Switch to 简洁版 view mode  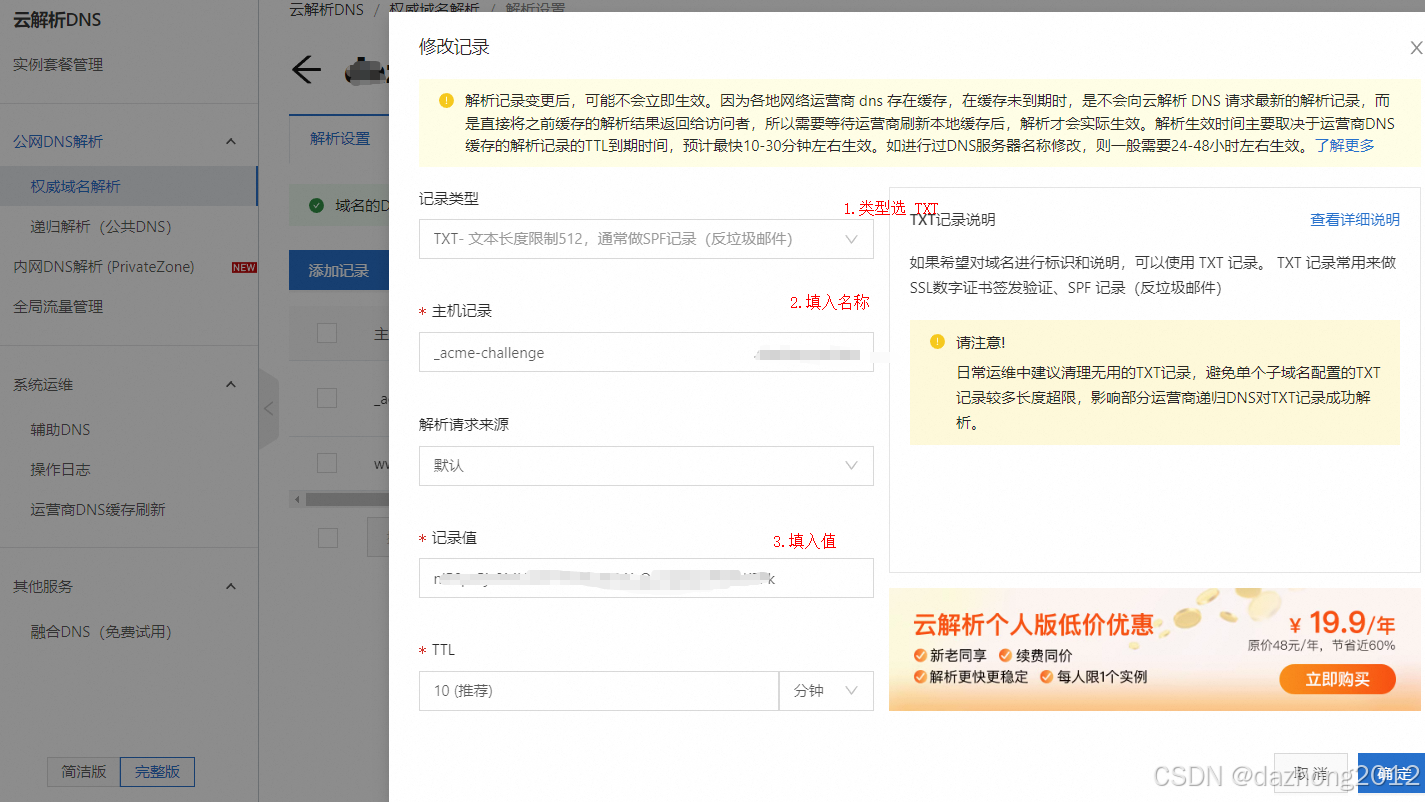84,772
